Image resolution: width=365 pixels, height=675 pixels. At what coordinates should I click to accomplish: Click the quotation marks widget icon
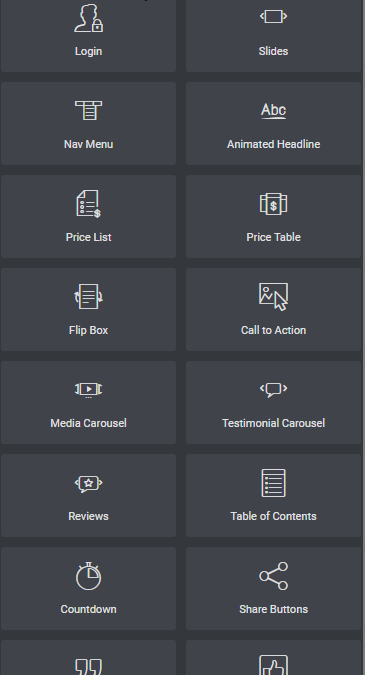coord(89,666)
